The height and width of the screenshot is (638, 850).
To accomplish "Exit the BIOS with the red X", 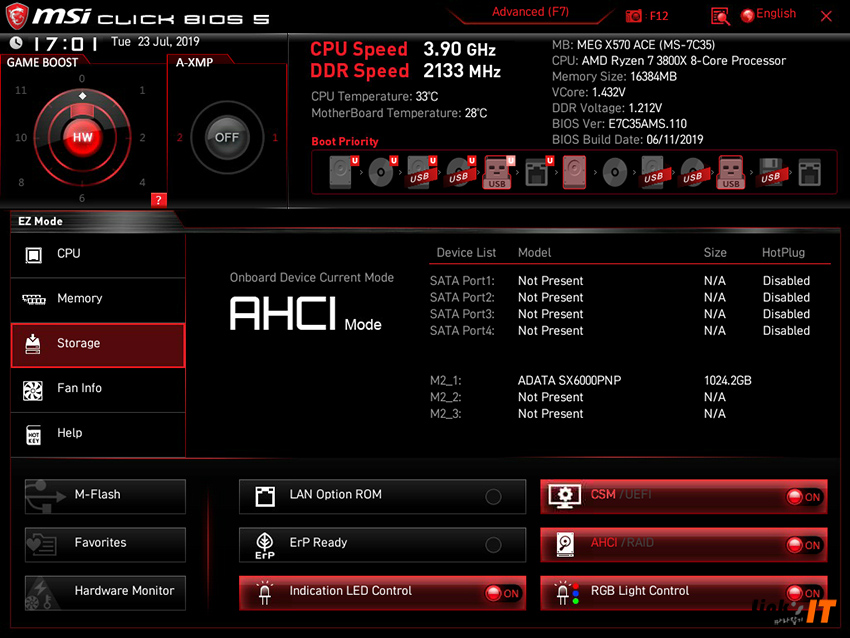I will pyautogui.click(x=826, y=16).
